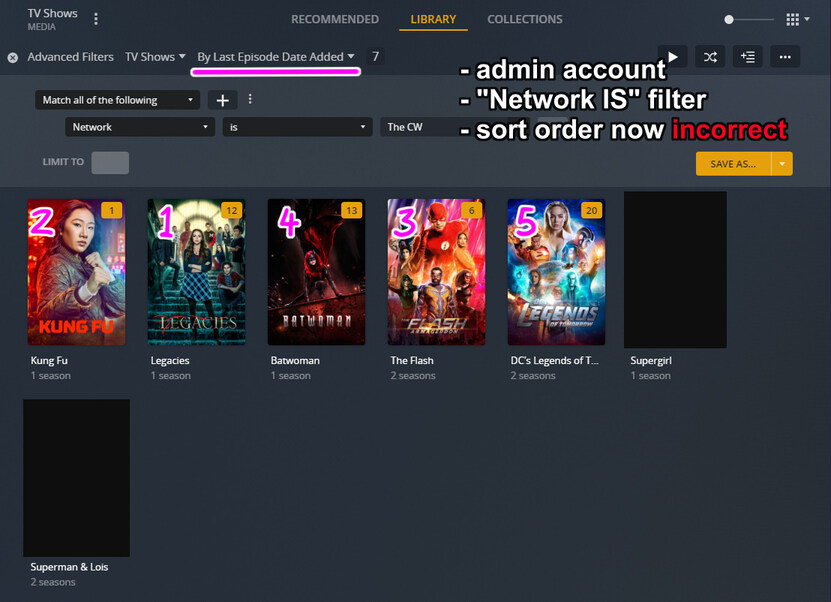This screenshot has height=602, width=831.
Task: Click the unwatched badge 13 on Batwoman
Action: [352, 210]
